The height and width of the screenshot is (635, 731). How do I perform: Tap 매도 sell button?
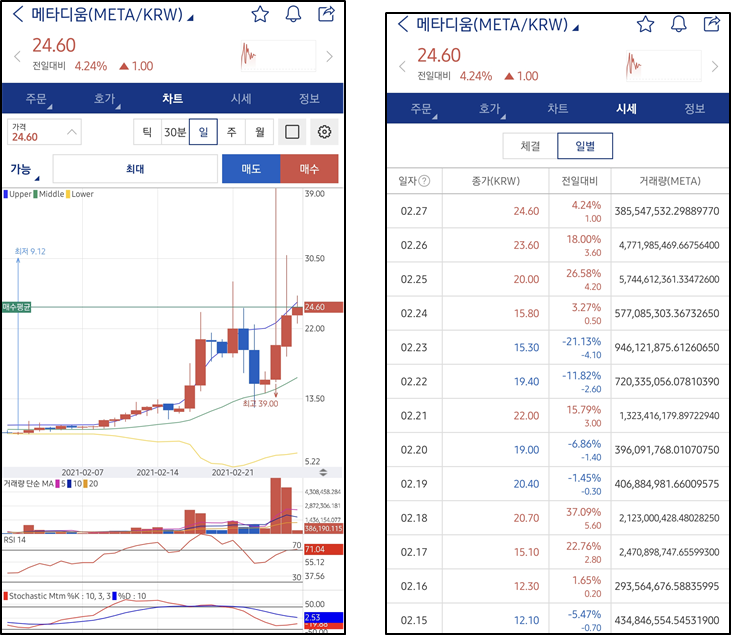251,169
